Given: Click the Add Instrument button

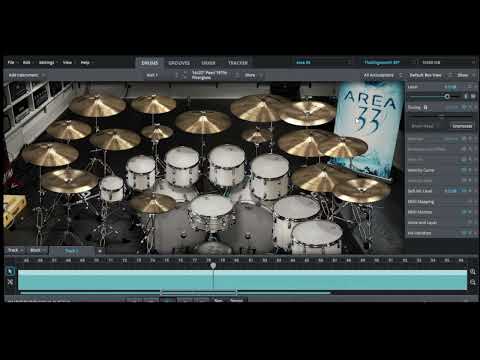Looking at the screenshot, I should [26, 75].
